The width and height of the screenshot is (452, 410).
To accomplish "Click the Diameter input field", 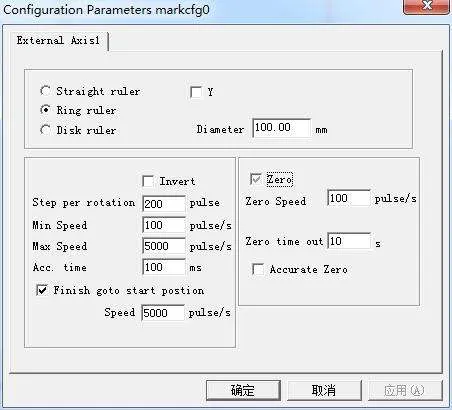I will tap(282, 128).
